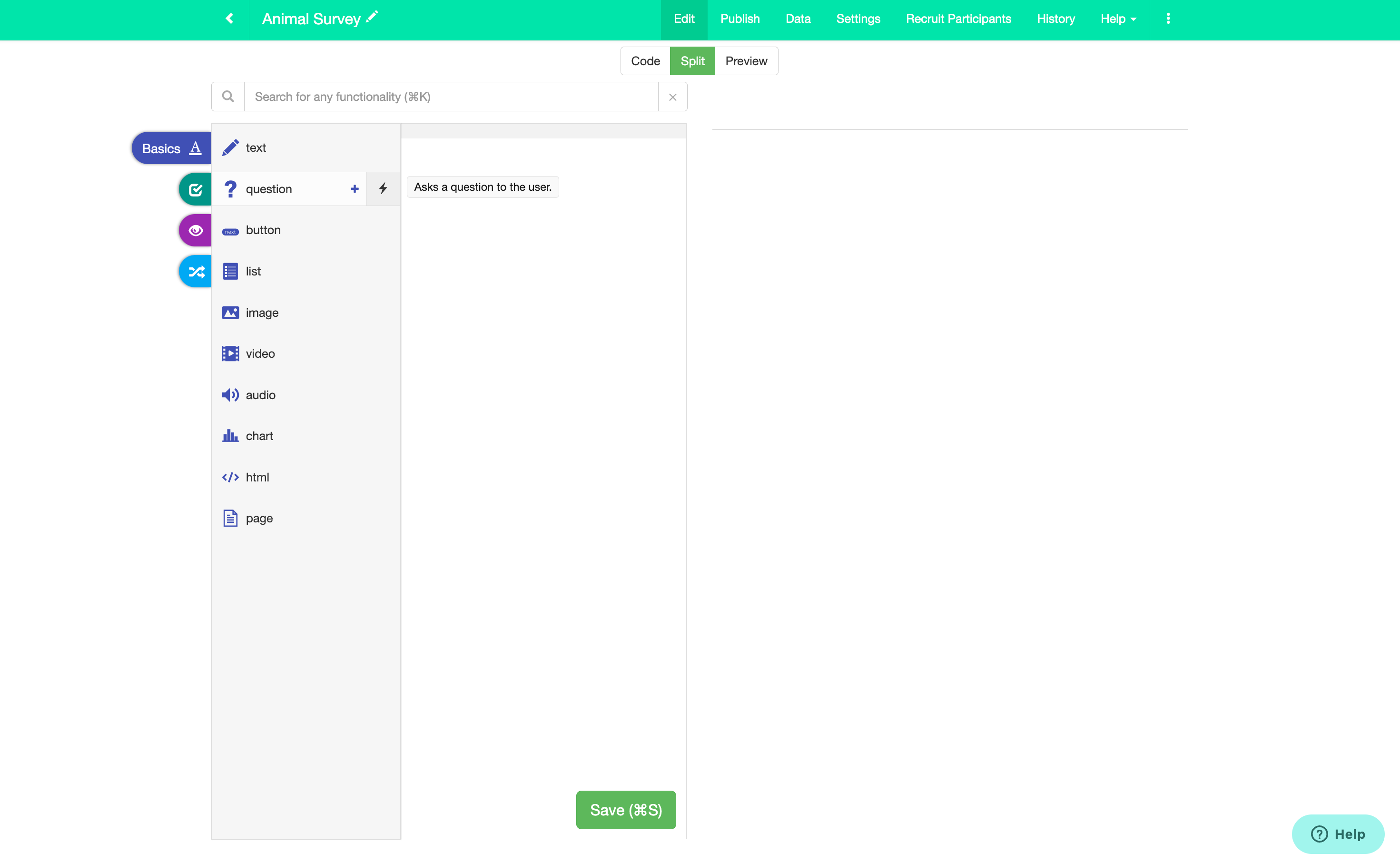Click the lightning bolt next to question
Viewport: 1400px width, 863px height.
tap(383, 189)
